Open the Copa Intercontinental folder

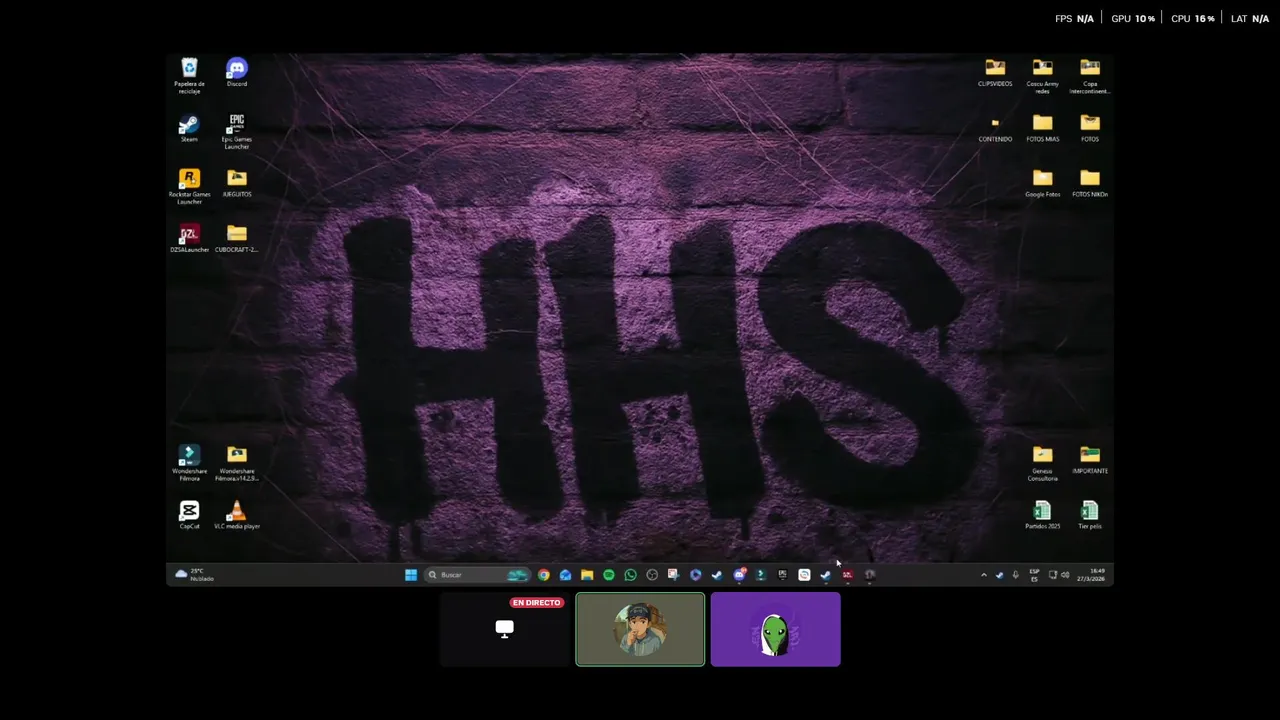click(1090, 75)
